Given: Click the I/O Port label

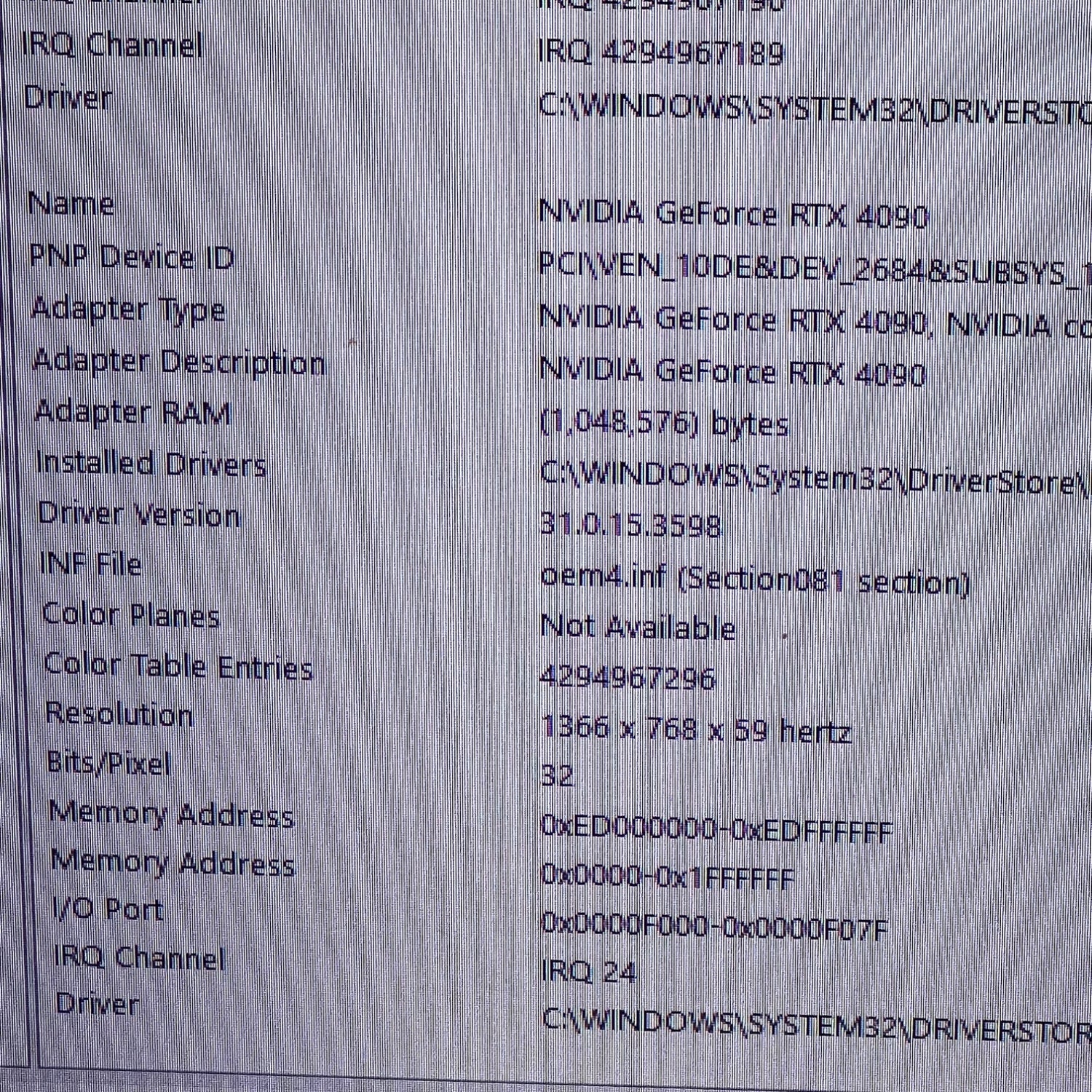Looking at the screenshot, I should (108, 909).
